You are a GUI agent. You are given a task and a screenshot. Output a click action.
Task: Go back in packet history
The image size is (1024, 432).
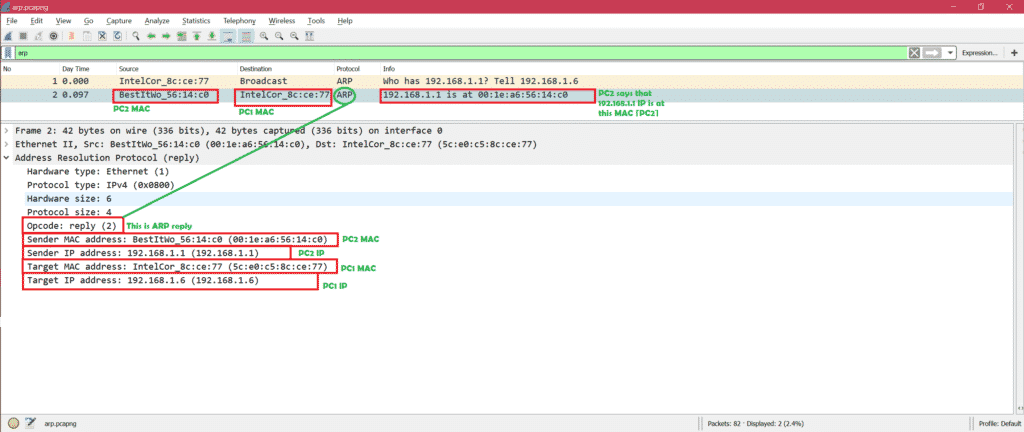point(150,36)
